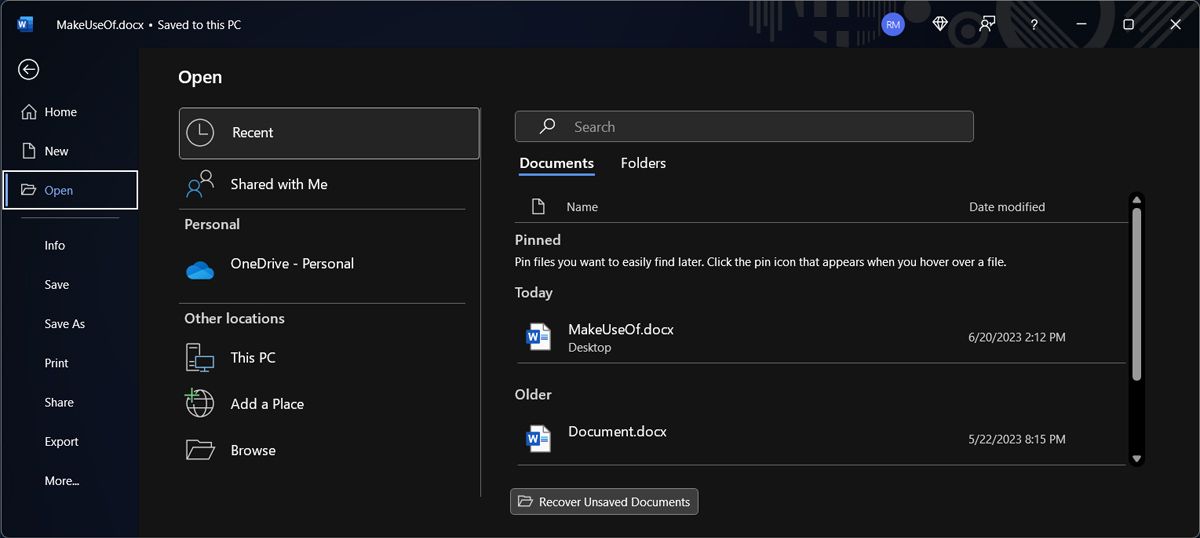This screenshot has width=1200, height=538.
Task: Click the 5/22/2023 8:15 PM date entry
Action: click(x=1017, y=439)
